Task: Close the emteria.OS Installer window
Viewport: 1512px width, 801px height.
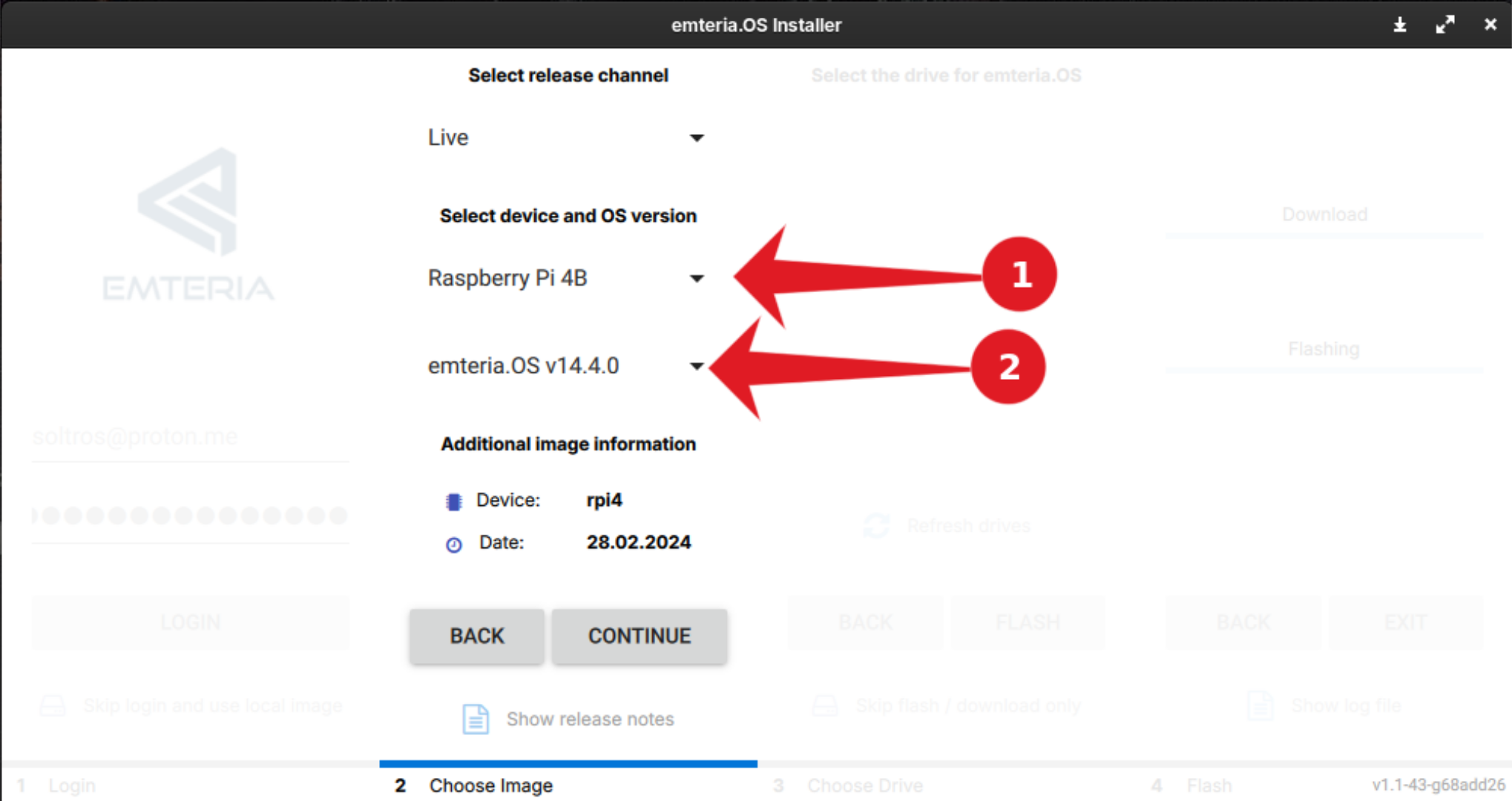Action: (x=1490, y=25)
